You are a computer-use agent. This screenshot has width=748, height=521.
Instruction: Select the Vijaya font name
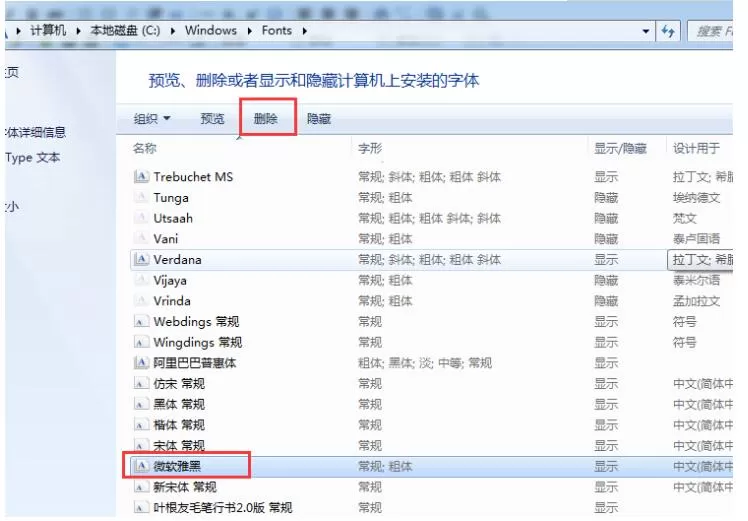pyautogui.click(x=170, y=281)
